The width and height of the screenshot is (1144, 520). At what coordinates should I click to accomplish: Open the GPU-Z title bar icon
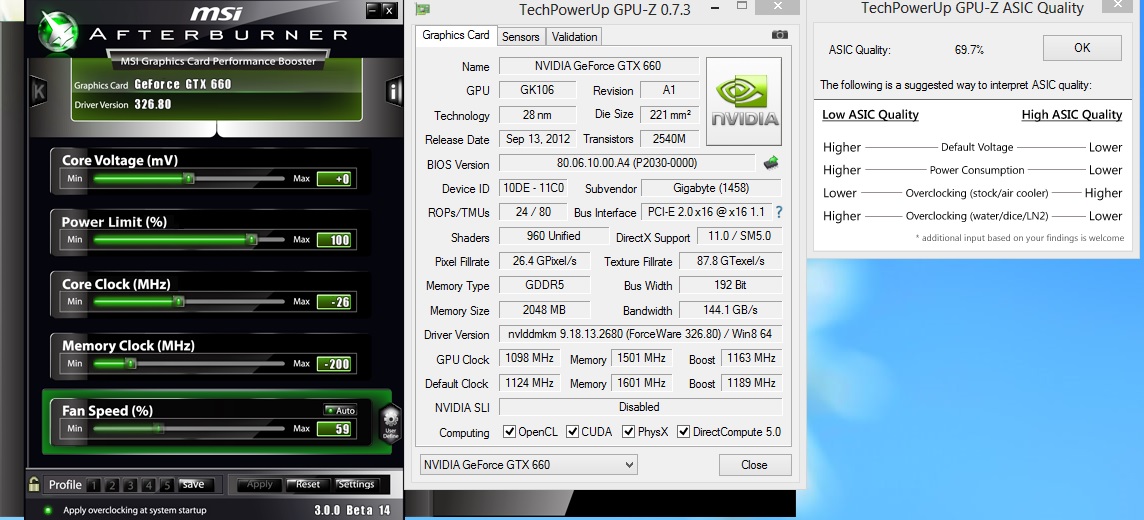point(422,9)
